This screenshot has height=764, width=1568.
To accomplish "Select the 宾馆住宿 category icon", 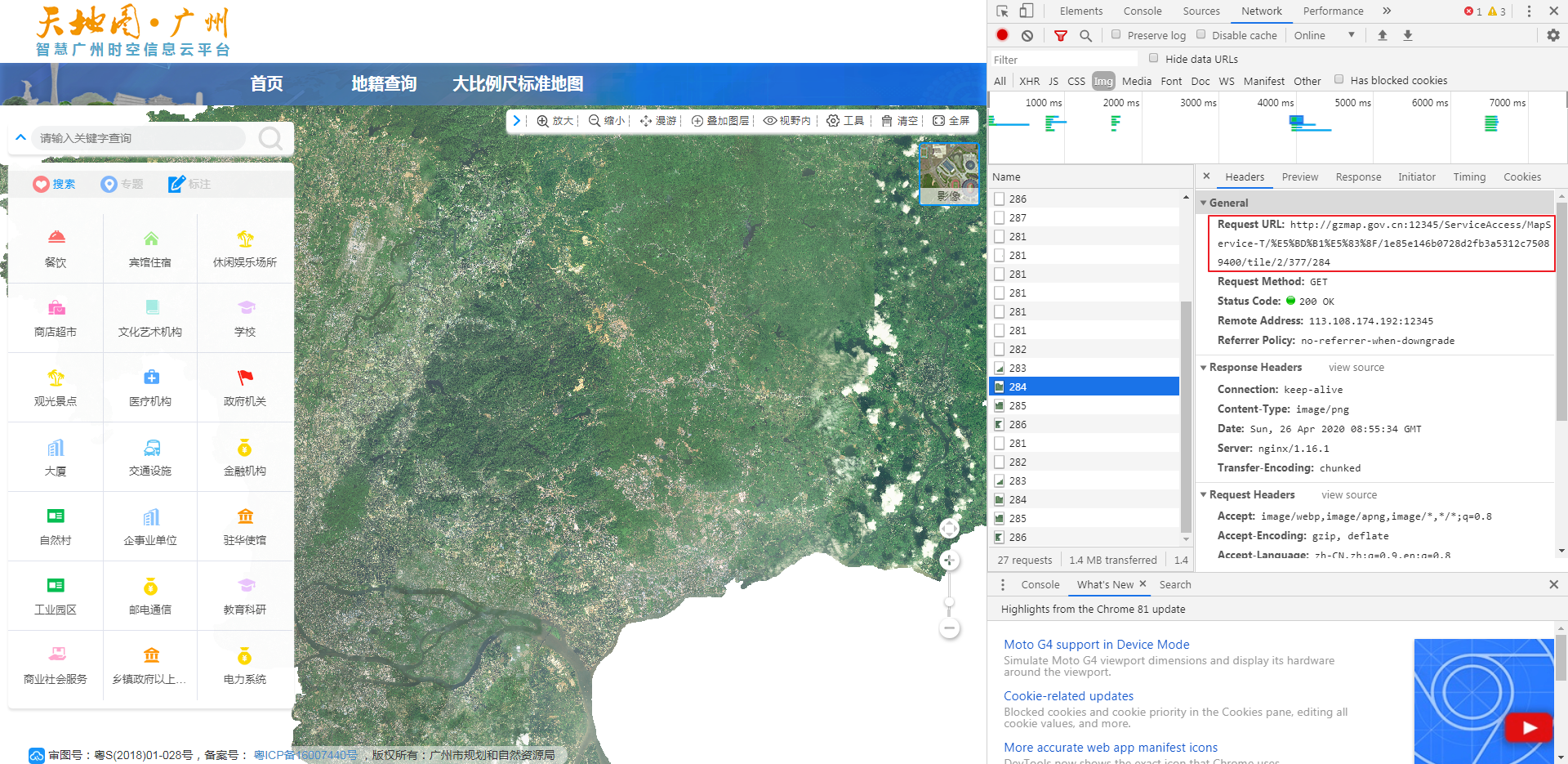I will (151, 238).
